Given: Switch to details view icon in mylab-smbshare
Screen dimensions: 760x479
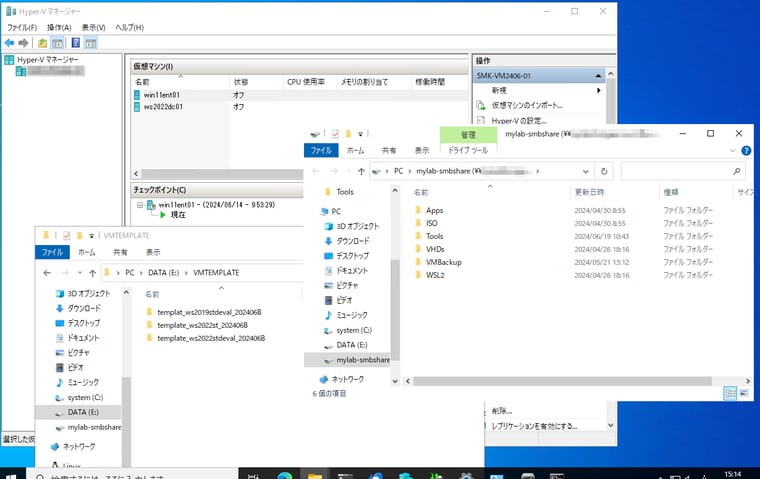Looking at the screenshot, I should [x=730, y=393].
